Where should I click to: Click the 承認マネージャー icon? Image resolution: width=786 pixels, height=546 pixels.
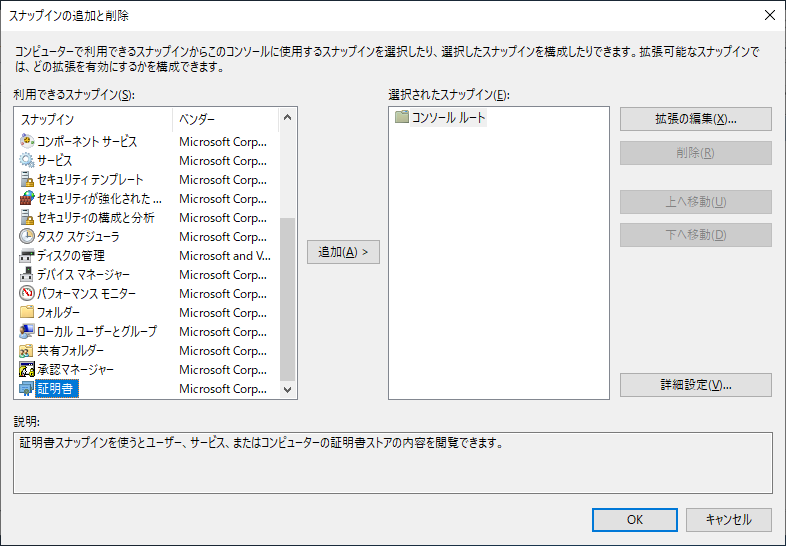coord(27,370)
